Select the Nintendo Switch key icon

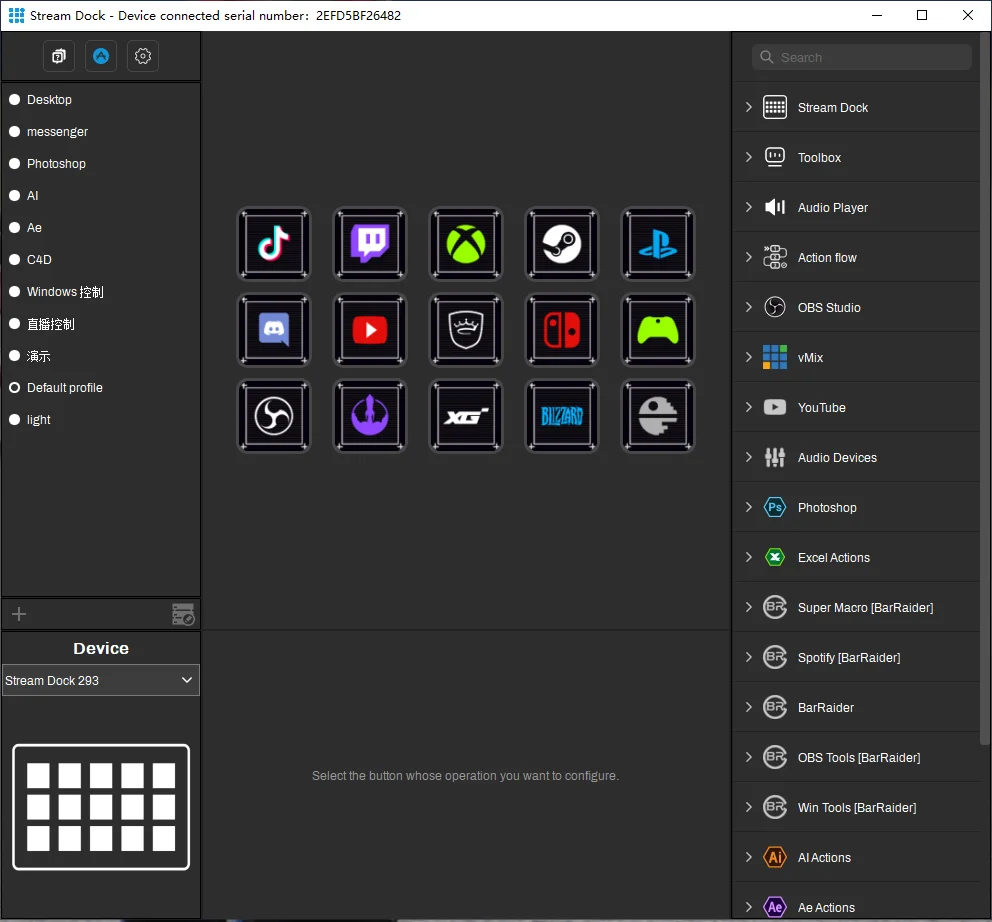(561, 330)
